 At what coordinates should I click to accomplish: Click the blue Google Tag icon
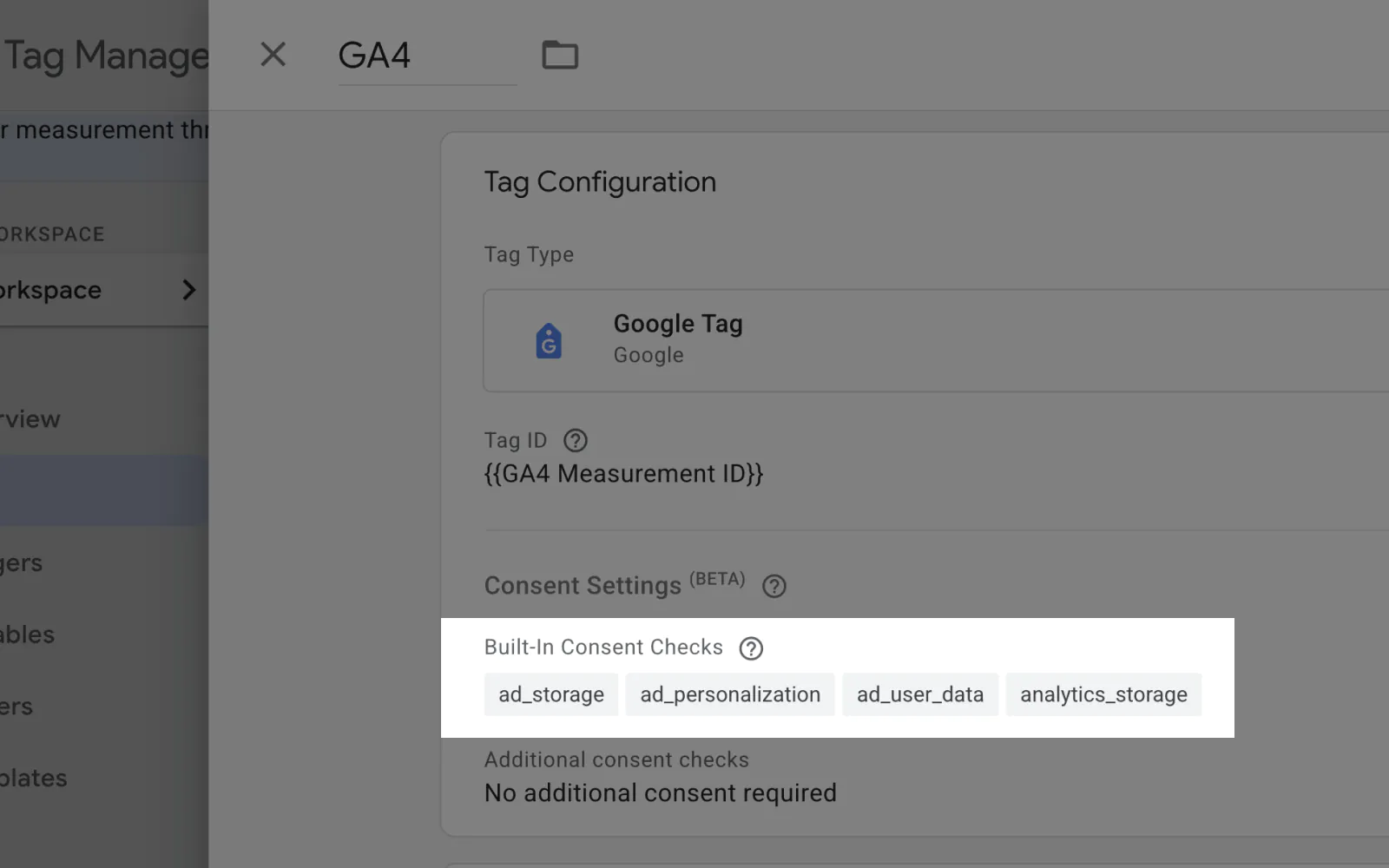point(549,340)
